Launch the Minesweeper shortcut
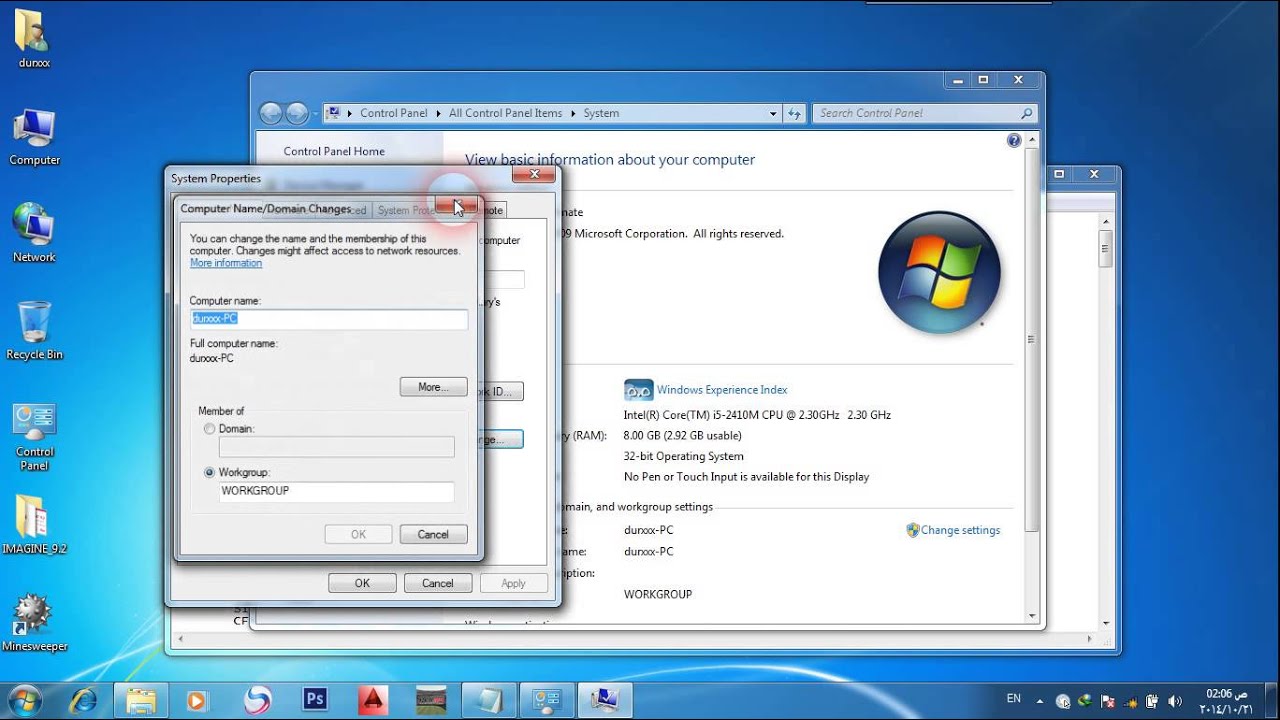The image size is (1280, 720). pos(34,622)
